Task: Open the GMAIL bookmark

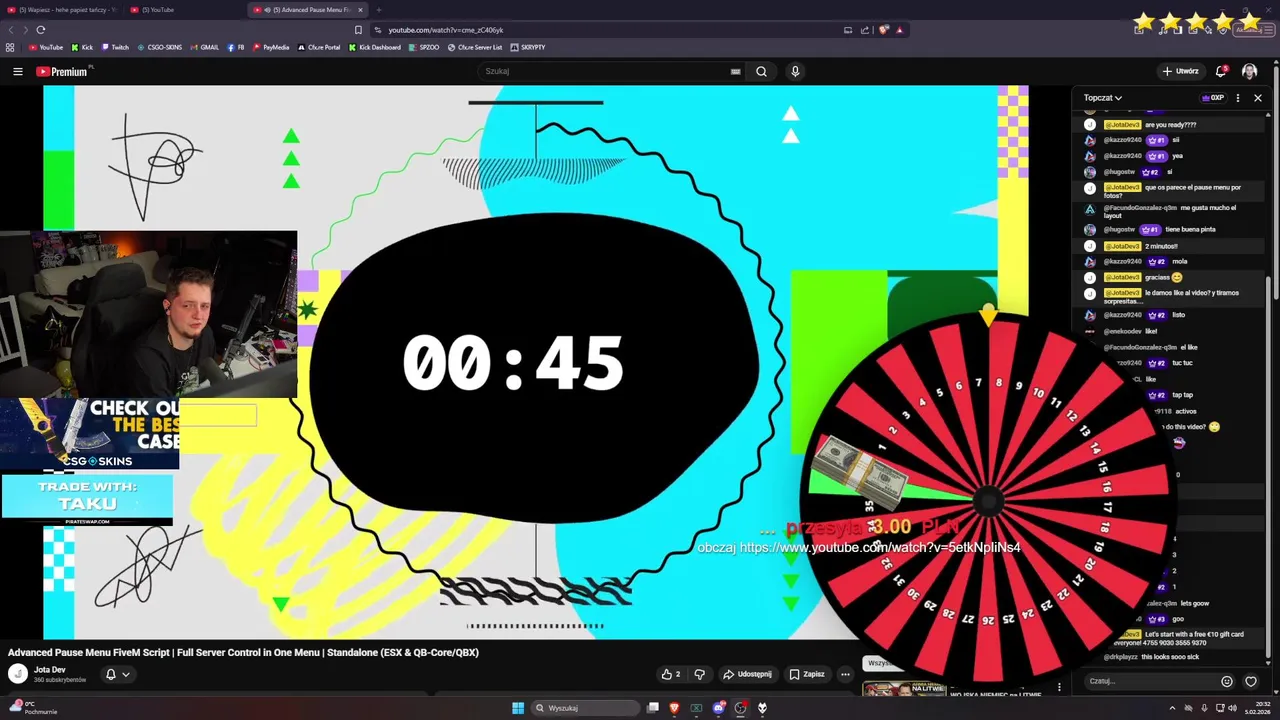Action: pos(204,47)
